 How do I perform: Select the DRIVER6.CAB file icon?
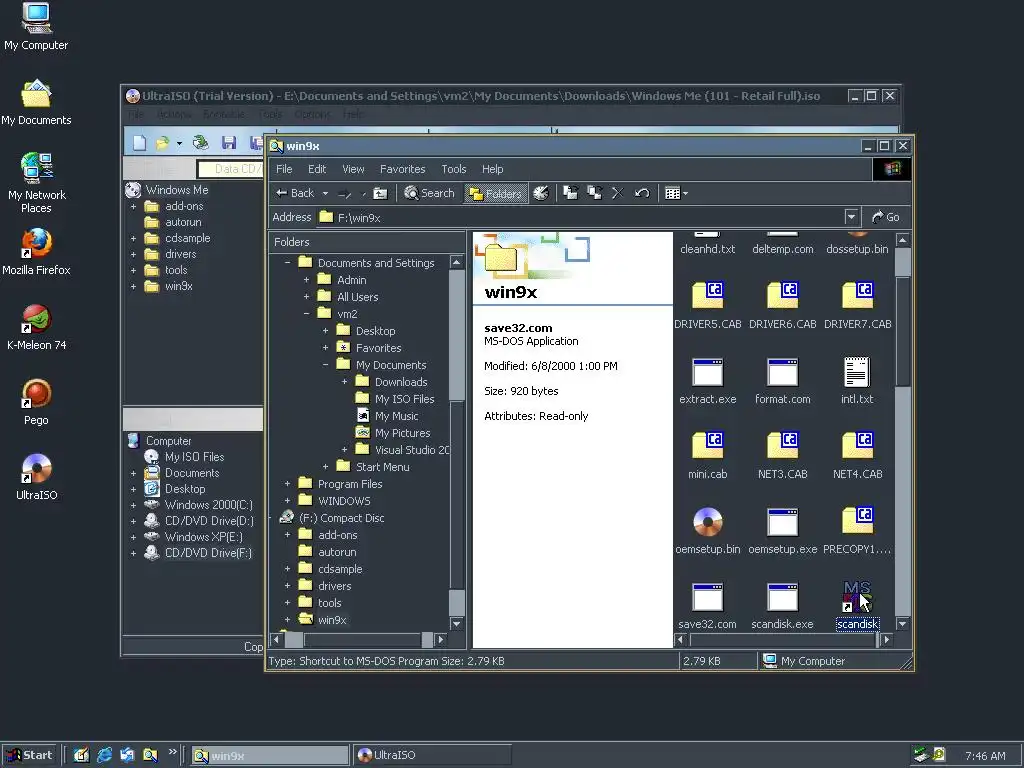782,295
